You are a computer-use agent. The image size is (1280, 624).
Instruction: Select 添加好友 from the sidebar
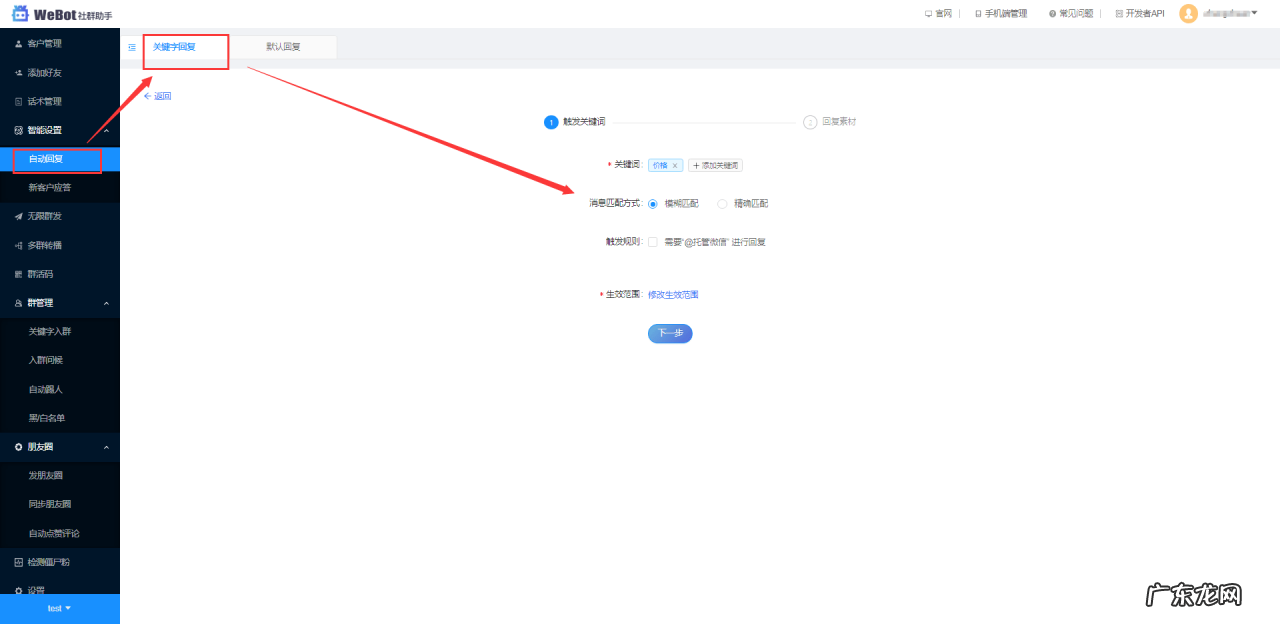45,72
